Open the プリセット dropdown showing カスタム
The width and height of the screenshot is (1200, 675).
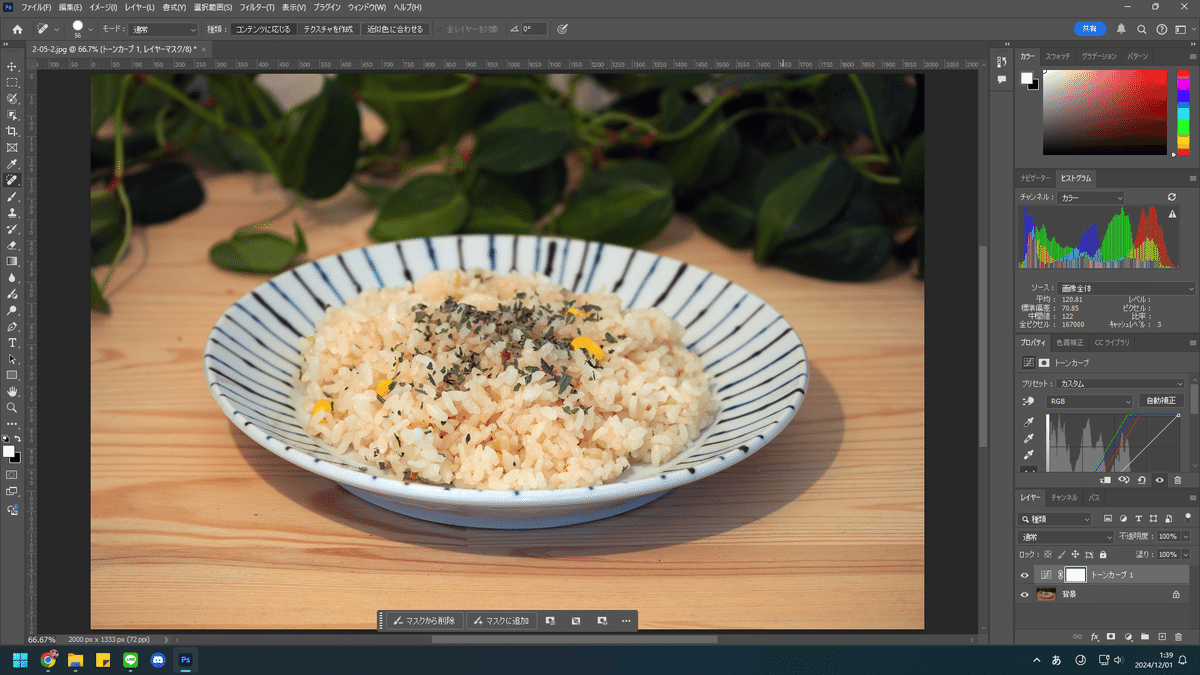1122,383
